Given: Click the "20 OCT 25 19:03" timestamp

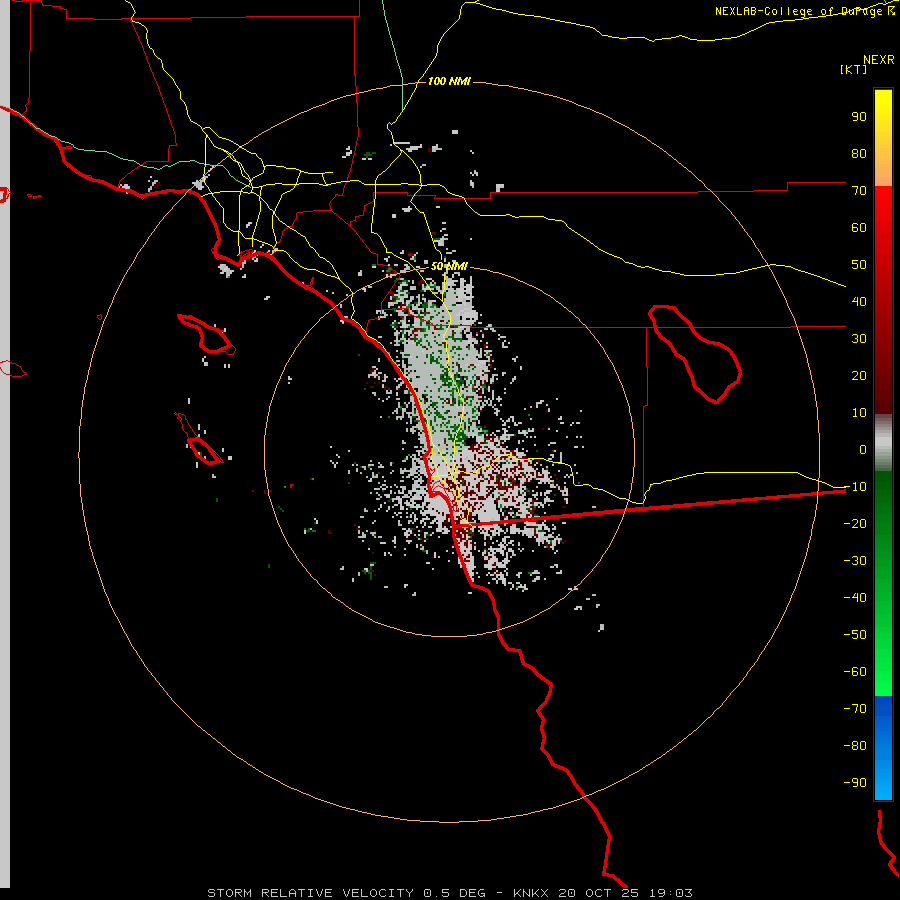Looking at the screenshot, I should click(625, 893).
